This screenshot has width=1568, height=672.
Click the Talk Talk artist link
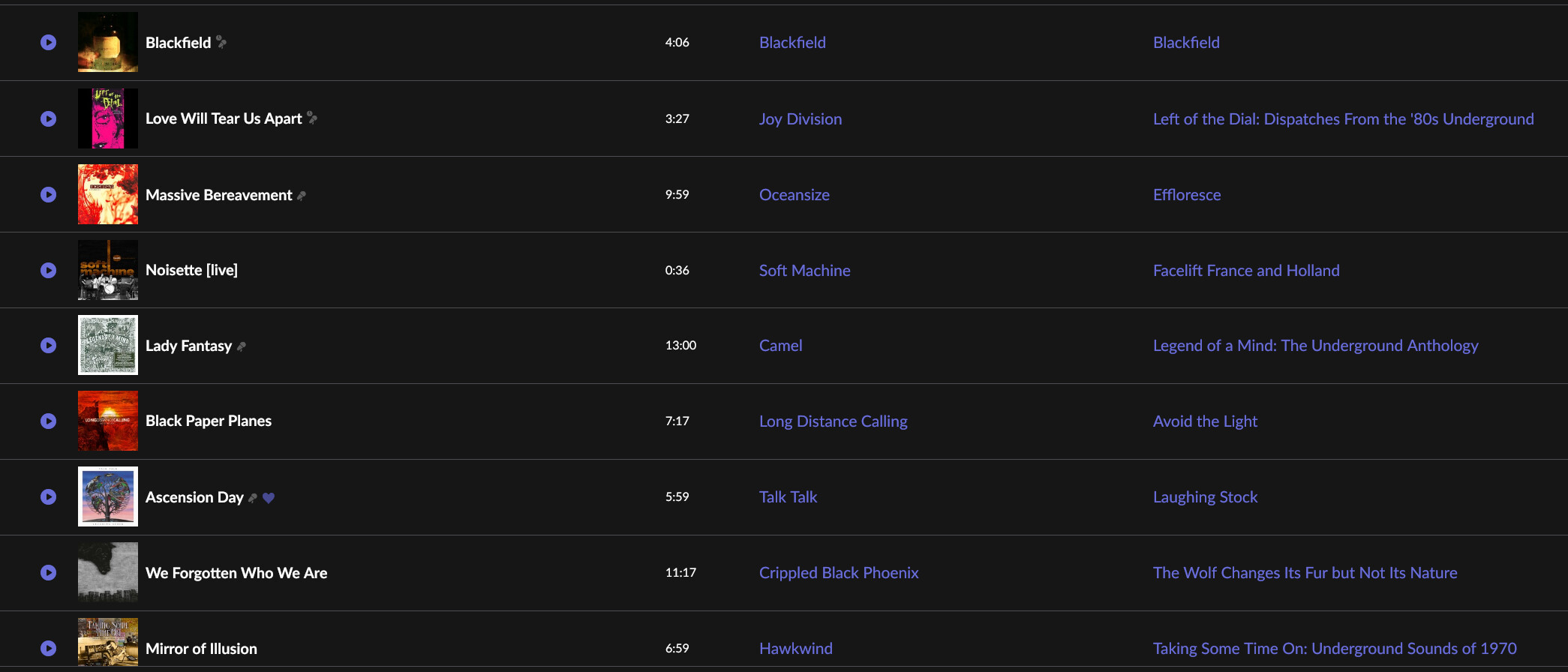click(x=788, y=496)
